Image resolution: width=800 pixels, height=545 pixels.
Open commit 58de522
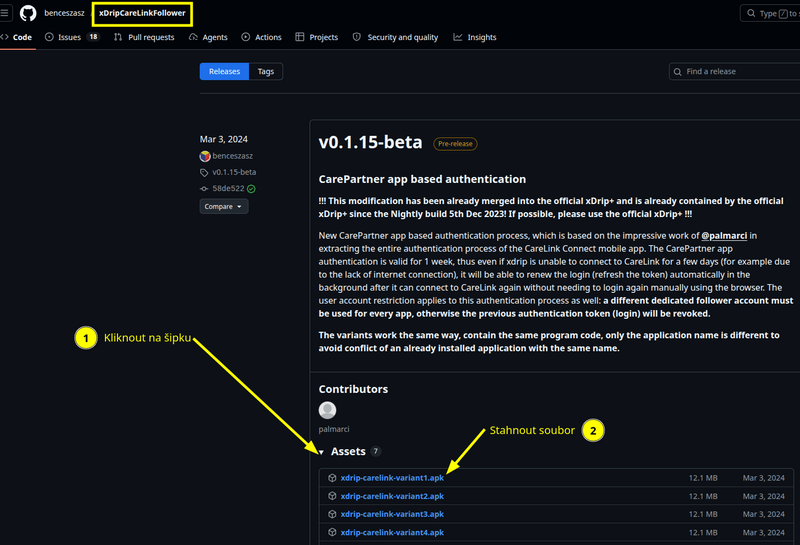coord(228,189)
